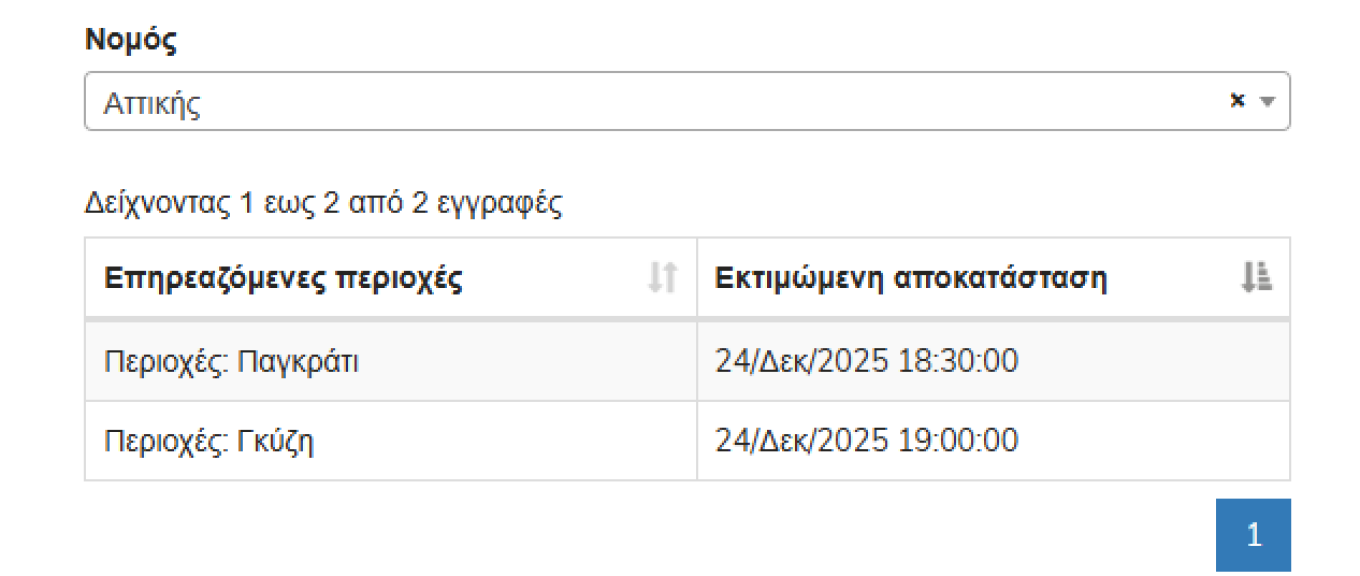
Task: Click the 24/Δεκ/2025 18:30:00 restoration time
Action: (866, 361)
